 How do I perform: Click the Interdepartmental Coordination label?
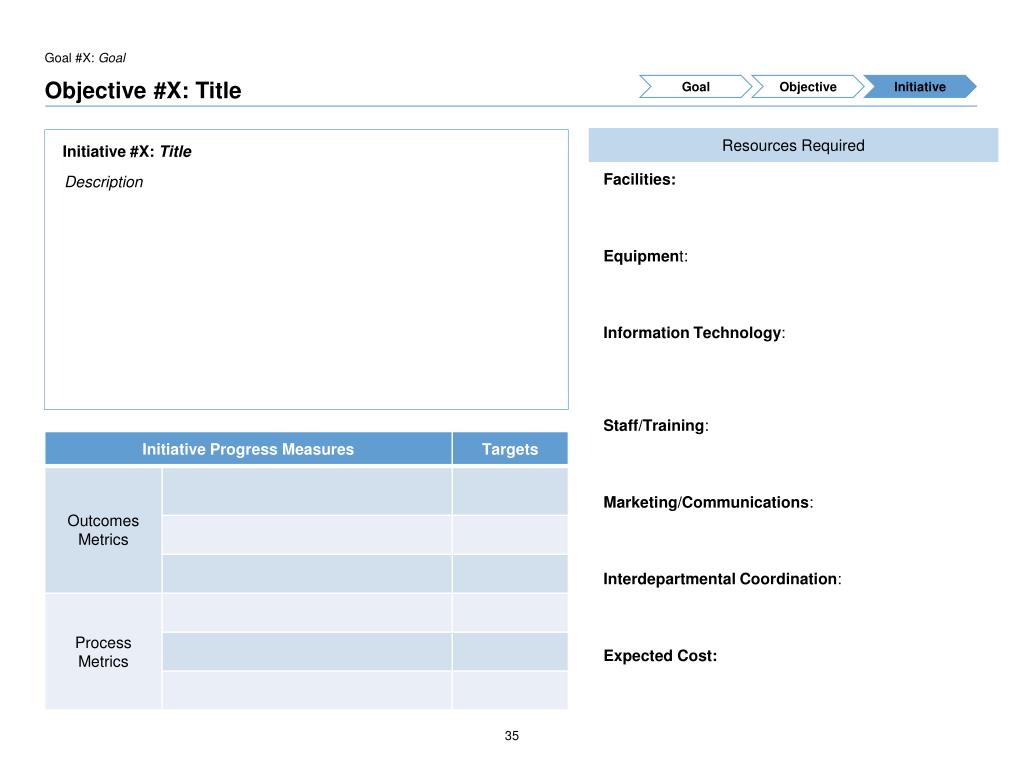[x=721, y=579]
